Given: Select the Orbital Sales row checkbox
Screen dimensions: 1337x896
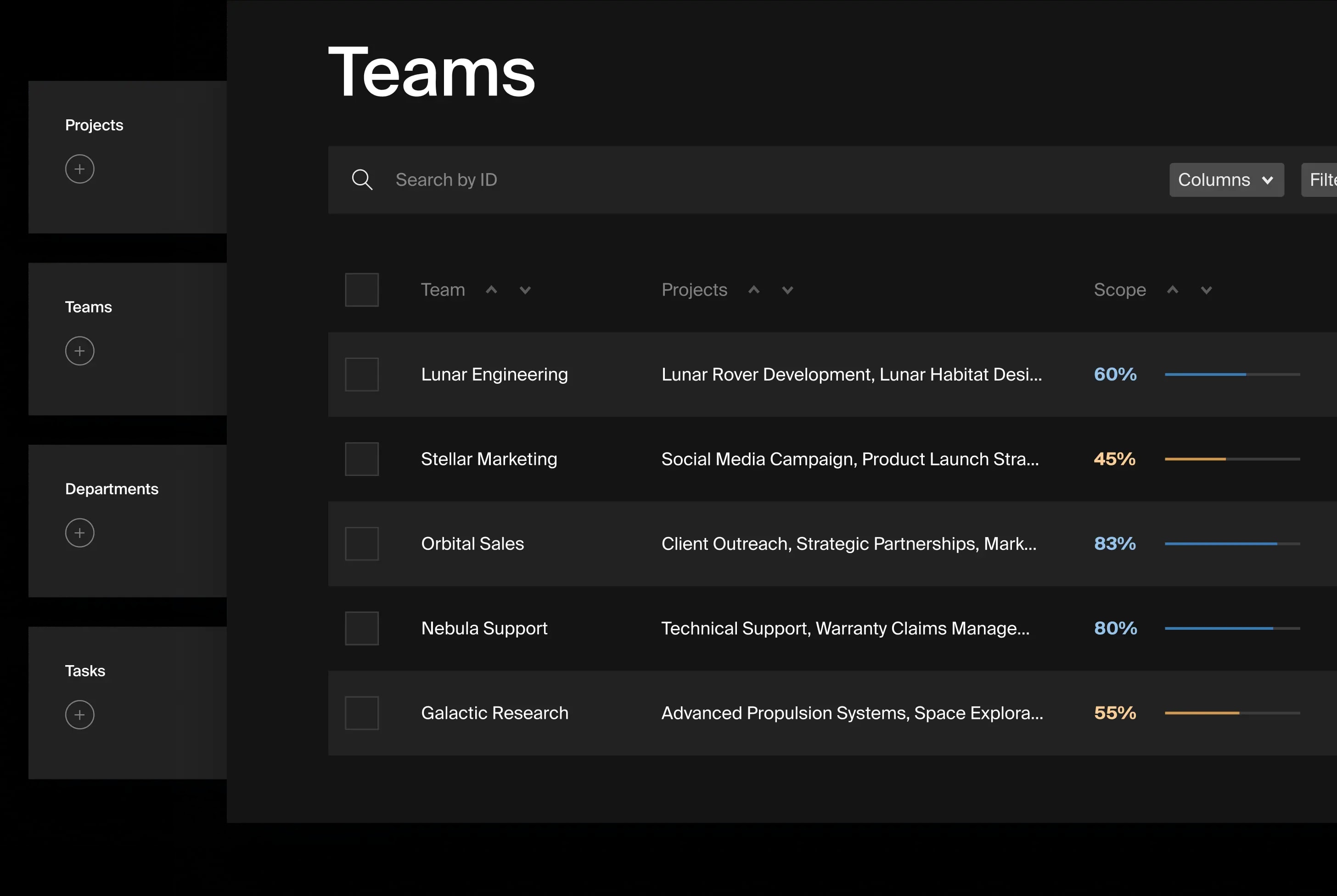Looking at the screenshot, I should (x=362, y=543).
